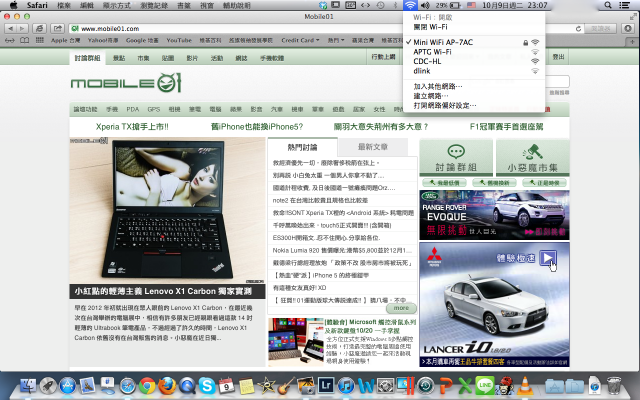Open the Safari menu in menu bar
640x400 pixels.
(37, 5)
